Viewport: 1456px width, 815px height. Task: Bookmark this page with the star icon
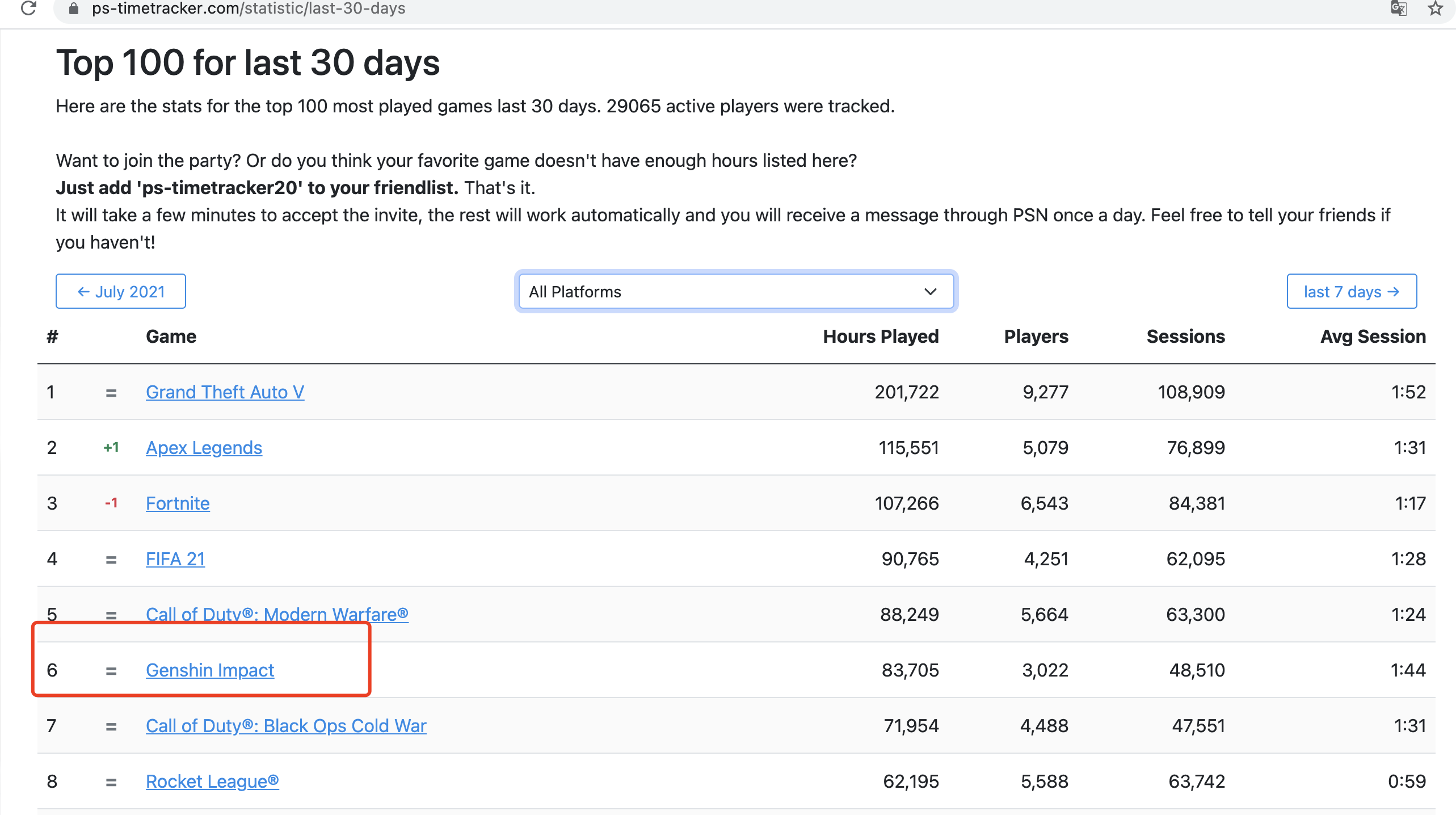coord(1435,8)
